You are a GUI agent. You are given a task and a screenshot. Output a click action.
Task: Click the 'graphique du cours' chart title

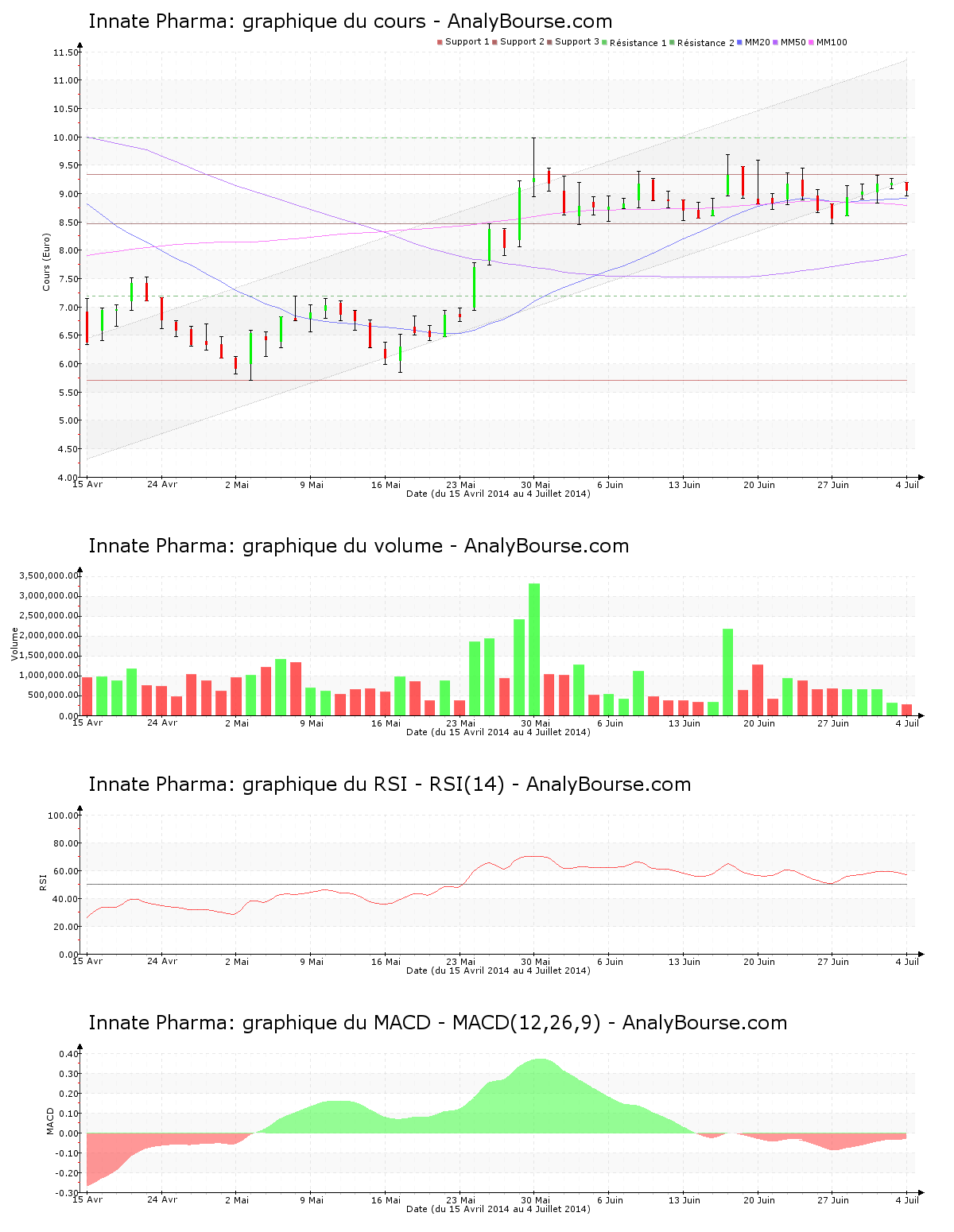click(350, 21)
